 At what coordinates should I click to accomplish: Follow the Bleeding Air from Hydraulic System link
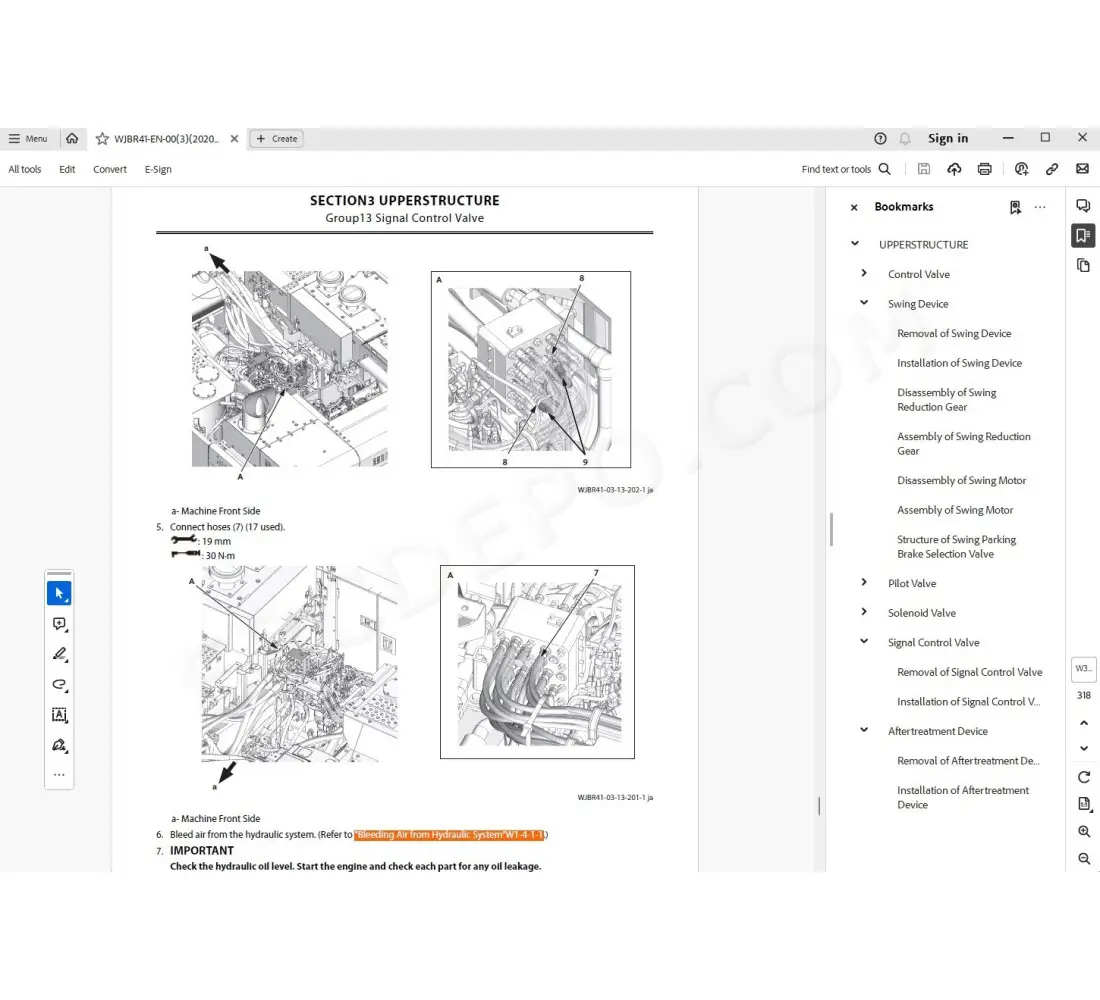point(450,834)
